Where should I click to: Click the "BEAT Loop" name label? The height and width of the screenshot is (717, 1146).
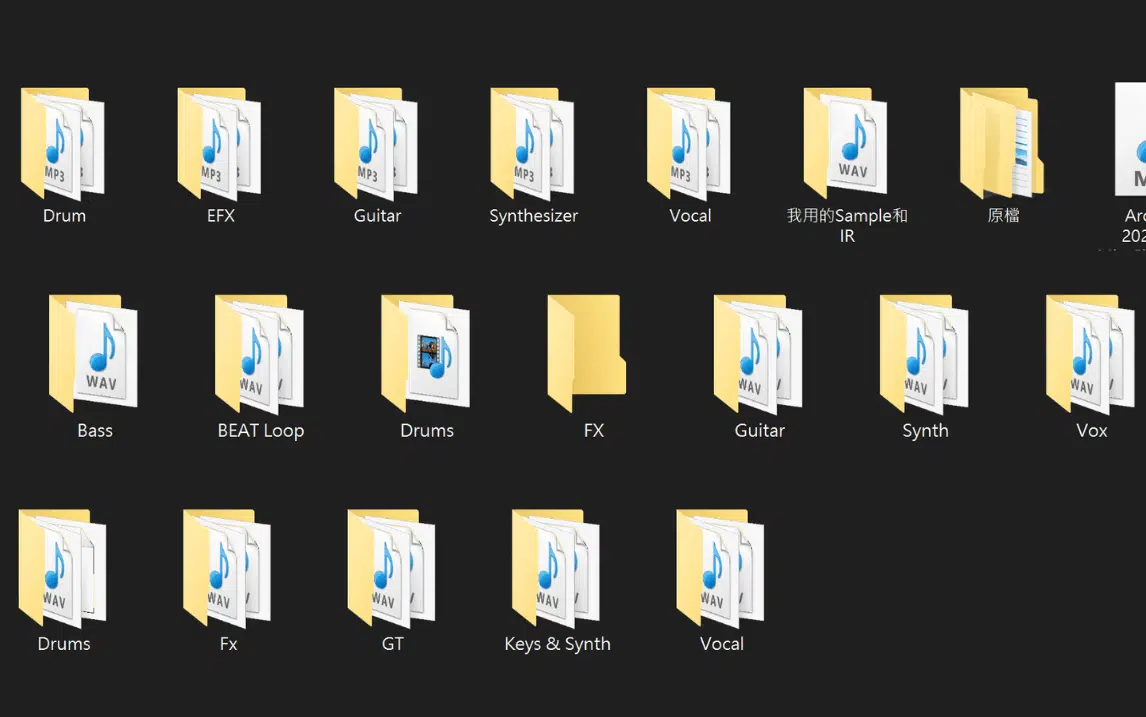coord(261,430)
